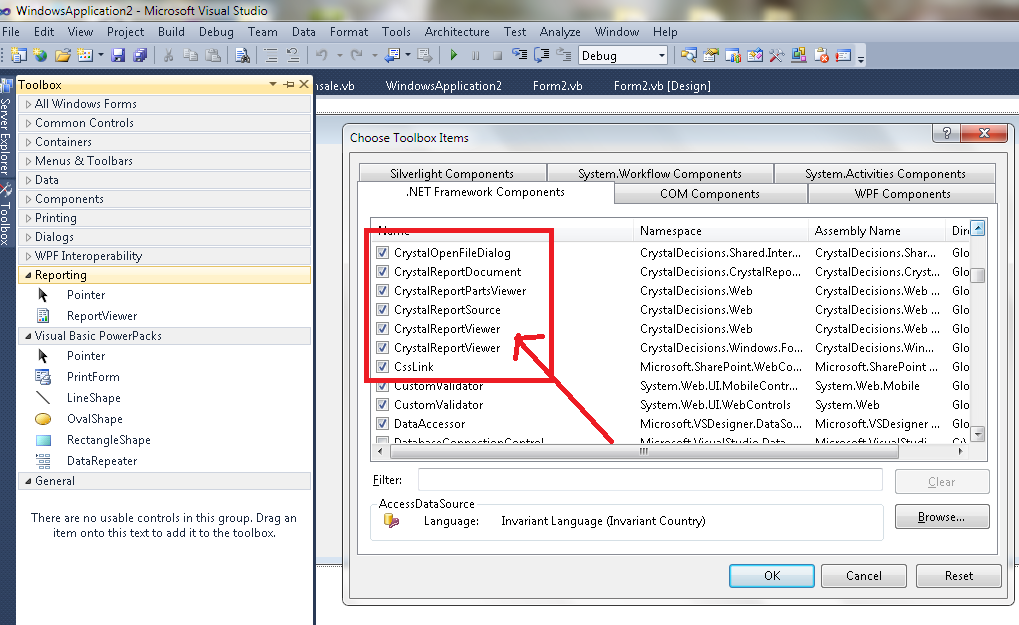Viewport: 1019px width, 625px height.
Task: Collapse the Visual Basic PowerPacks group
Action: click(x=28, y=336)
